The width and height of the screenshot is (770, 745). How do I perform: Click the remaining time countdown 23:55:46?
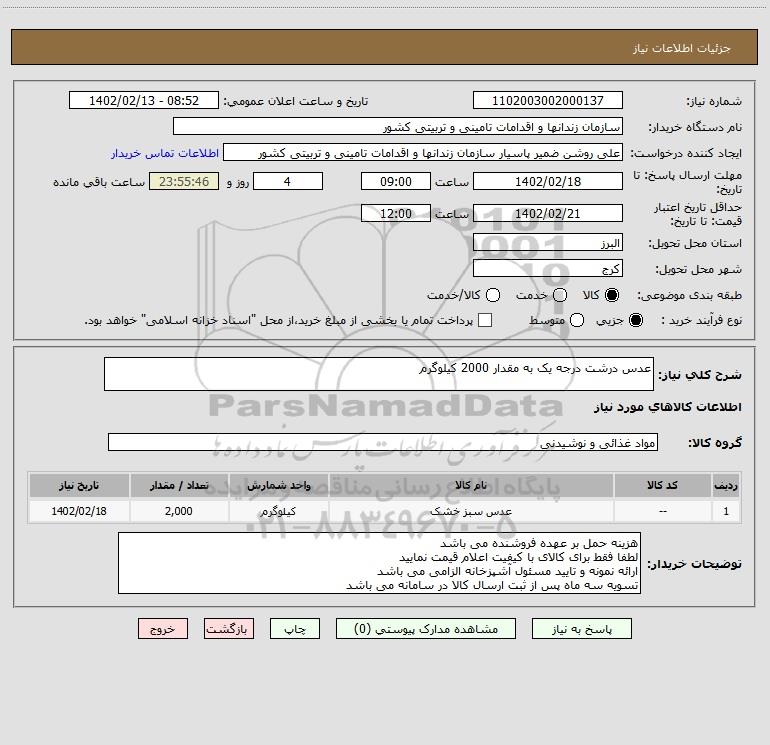[184, 181]
